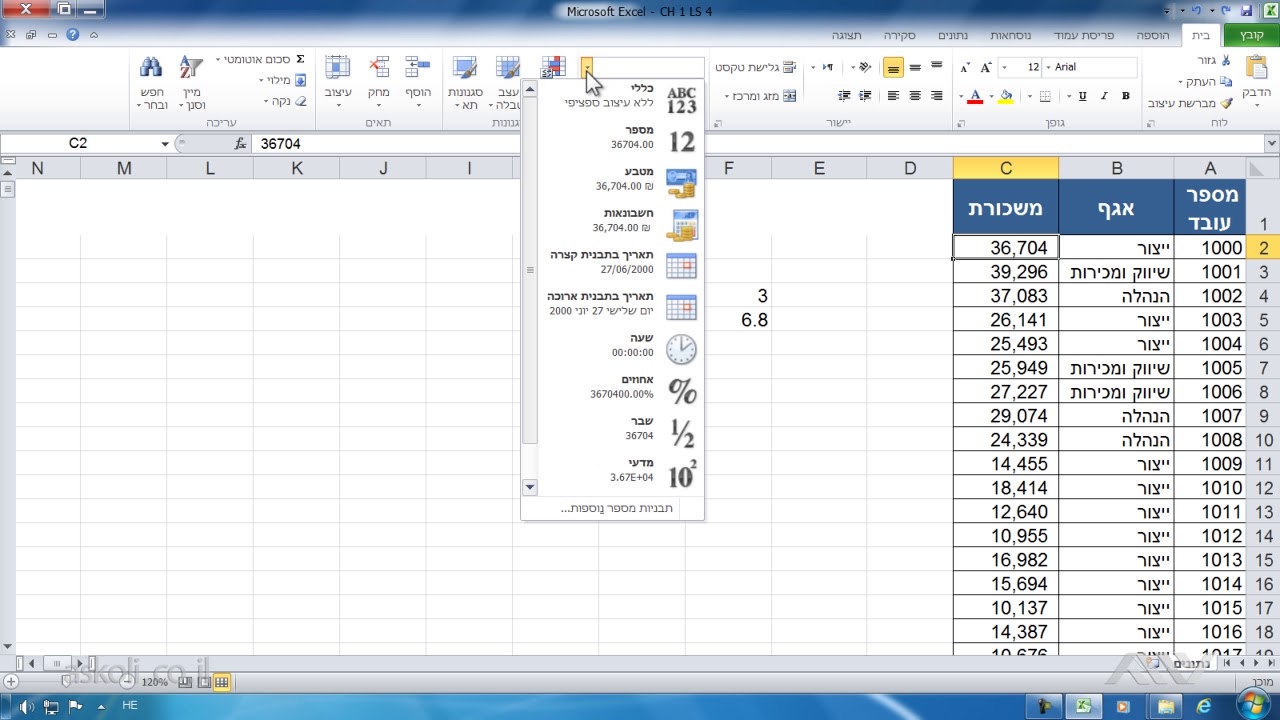Click the insert function fx button
Screen dimensions: 1280x720
click(x=240, y=144)
